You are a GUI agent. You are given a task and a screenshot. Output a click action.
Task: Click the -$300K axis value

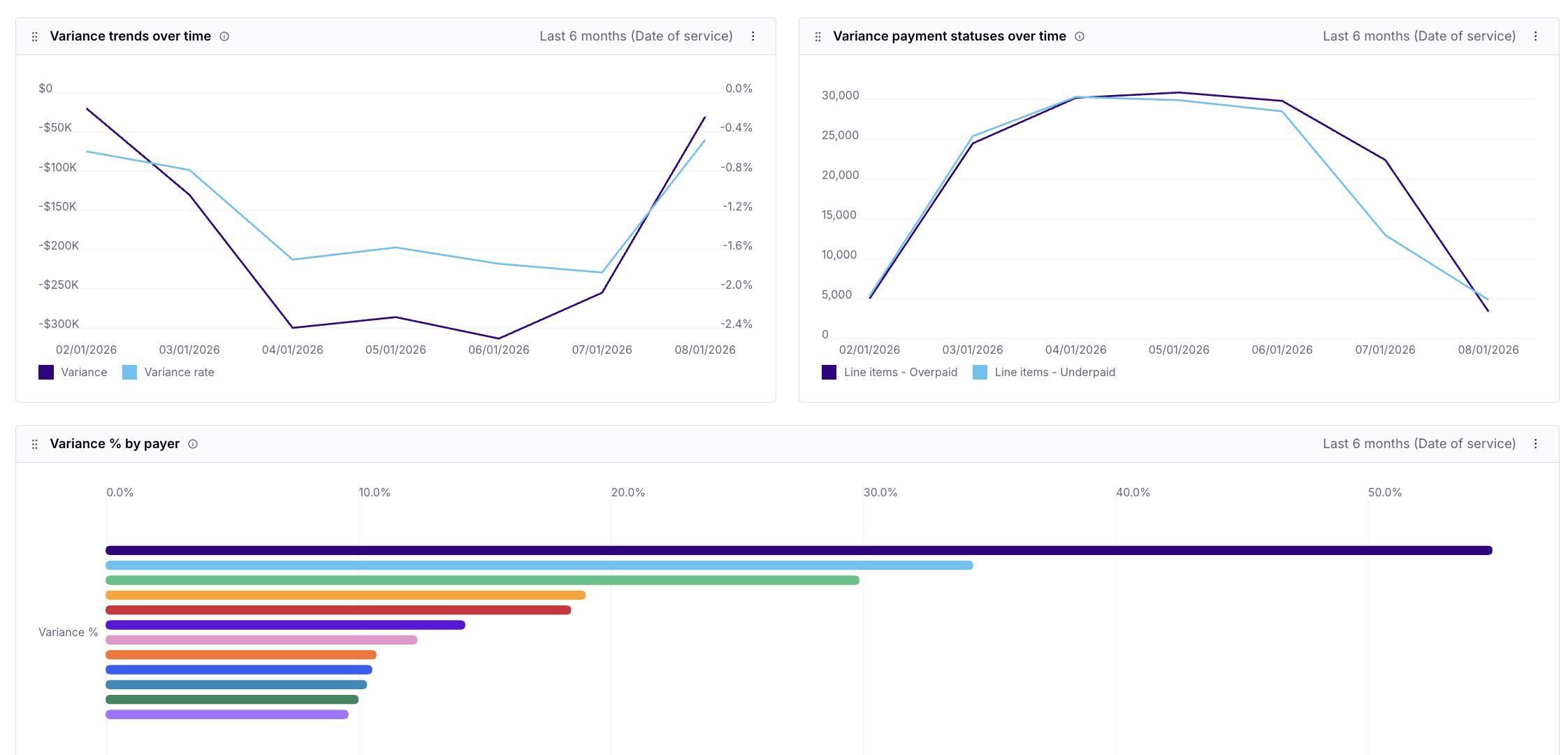click(59, 324)
